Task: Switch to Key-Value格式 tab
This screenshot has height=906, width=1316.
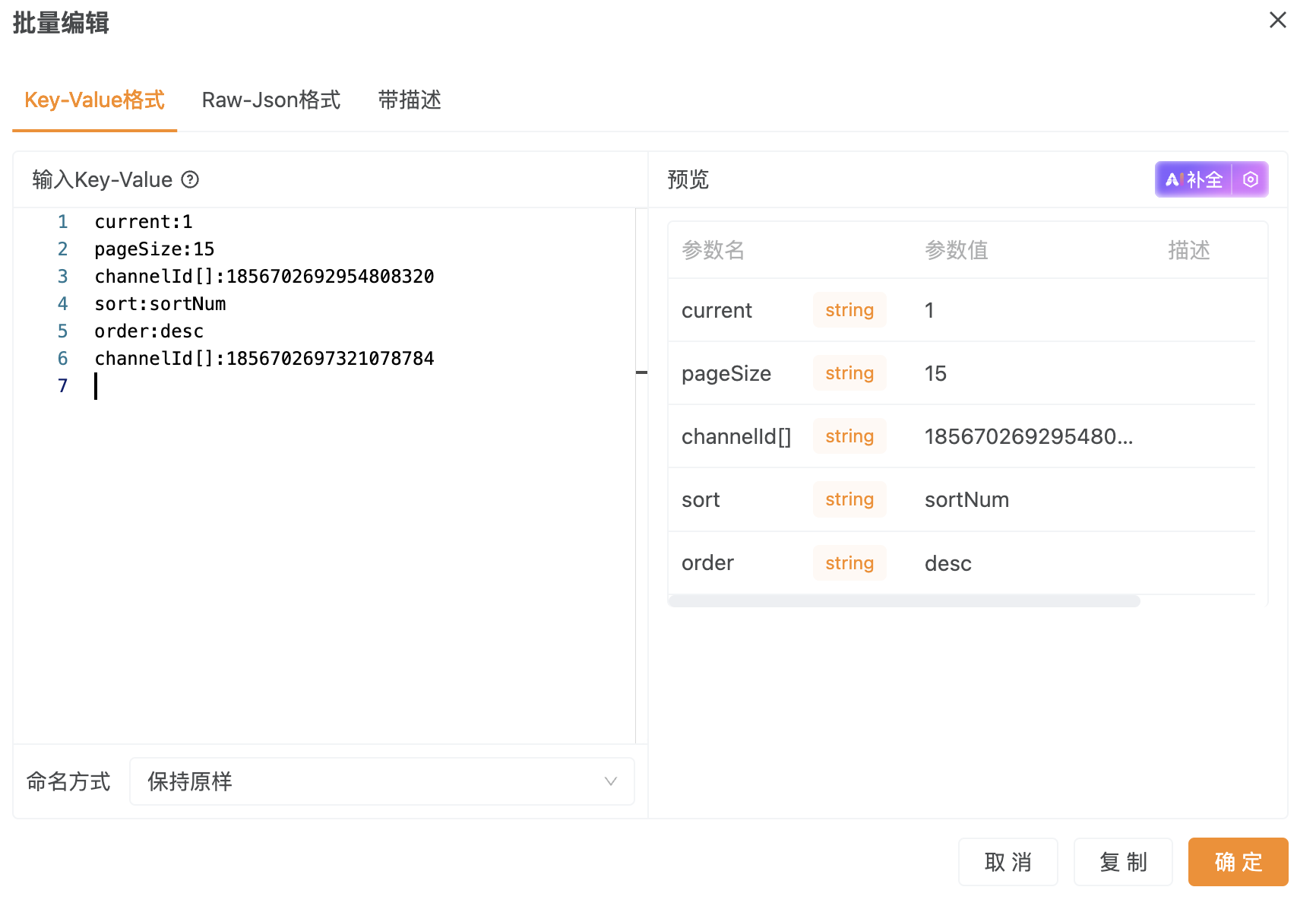Action: point(94,100)
